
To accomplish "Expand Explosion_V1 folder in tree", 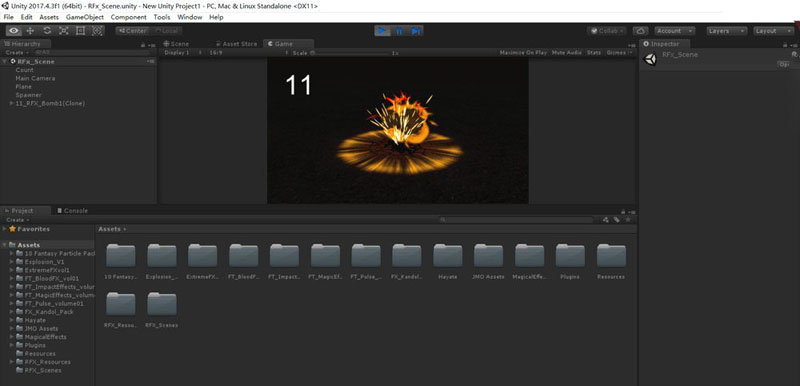I will coord(12,262).
